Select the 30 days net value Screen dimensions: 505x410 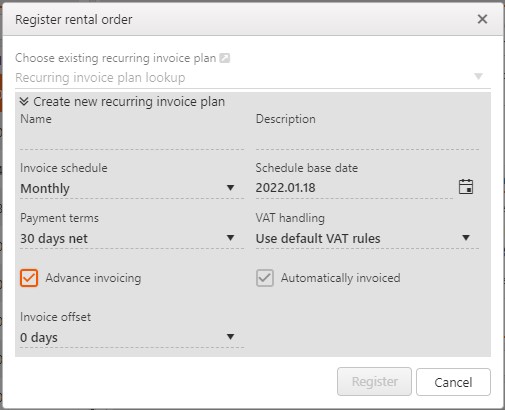point(54,239)
